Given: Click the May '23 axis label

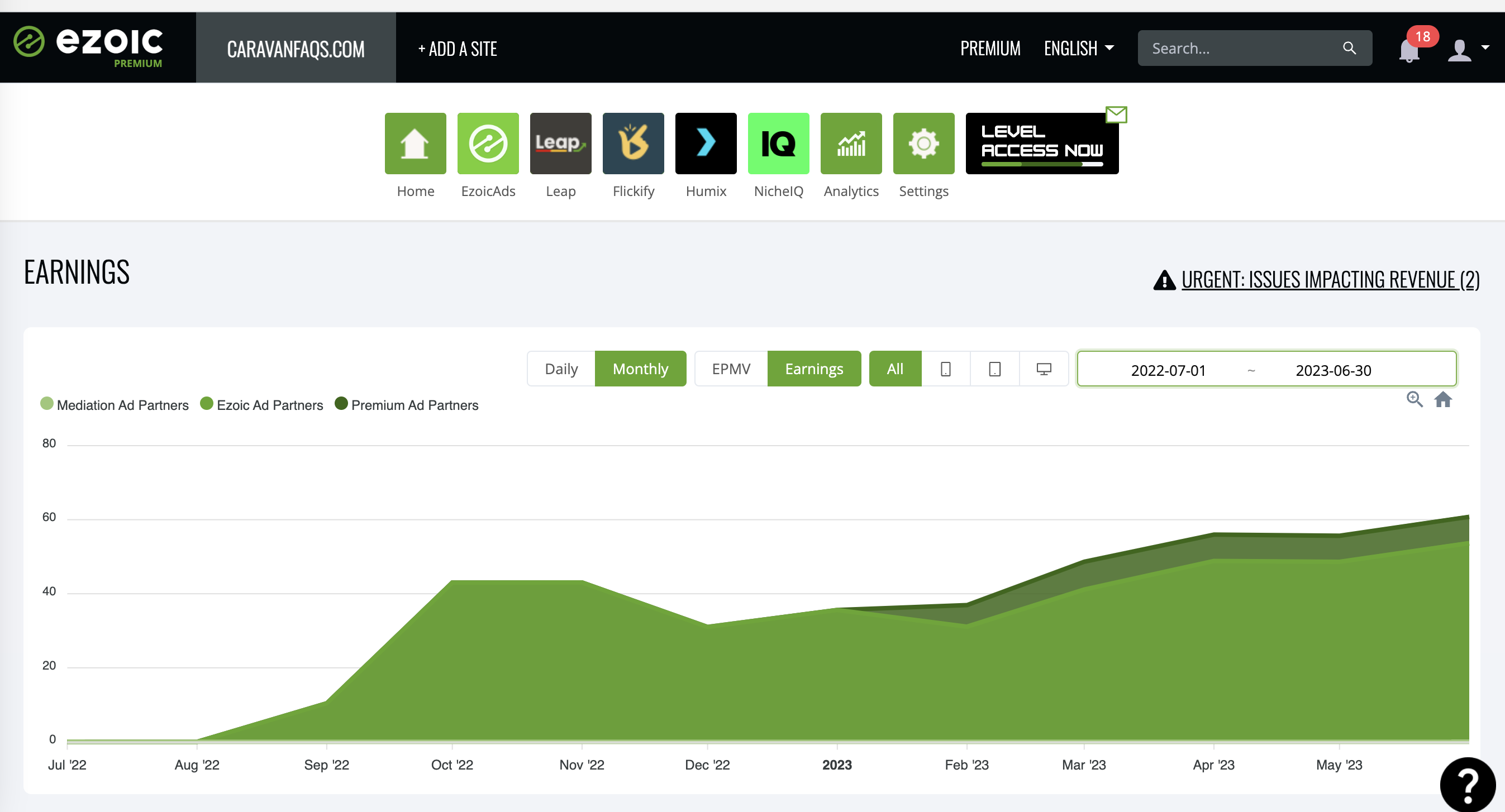Looking at the screenshot, I should coord(1339,765).
